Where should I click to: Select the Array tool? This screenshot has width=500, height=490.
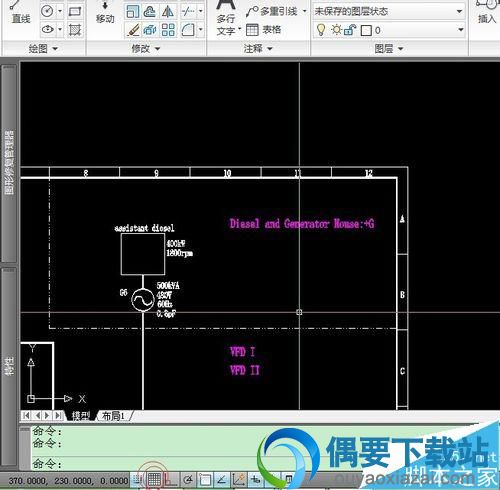click(168, 30)
